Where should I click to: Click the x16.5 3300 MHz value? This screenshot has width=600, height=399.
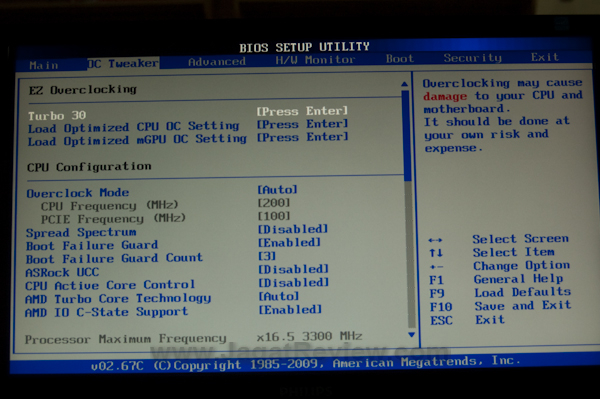click(309, 336)
